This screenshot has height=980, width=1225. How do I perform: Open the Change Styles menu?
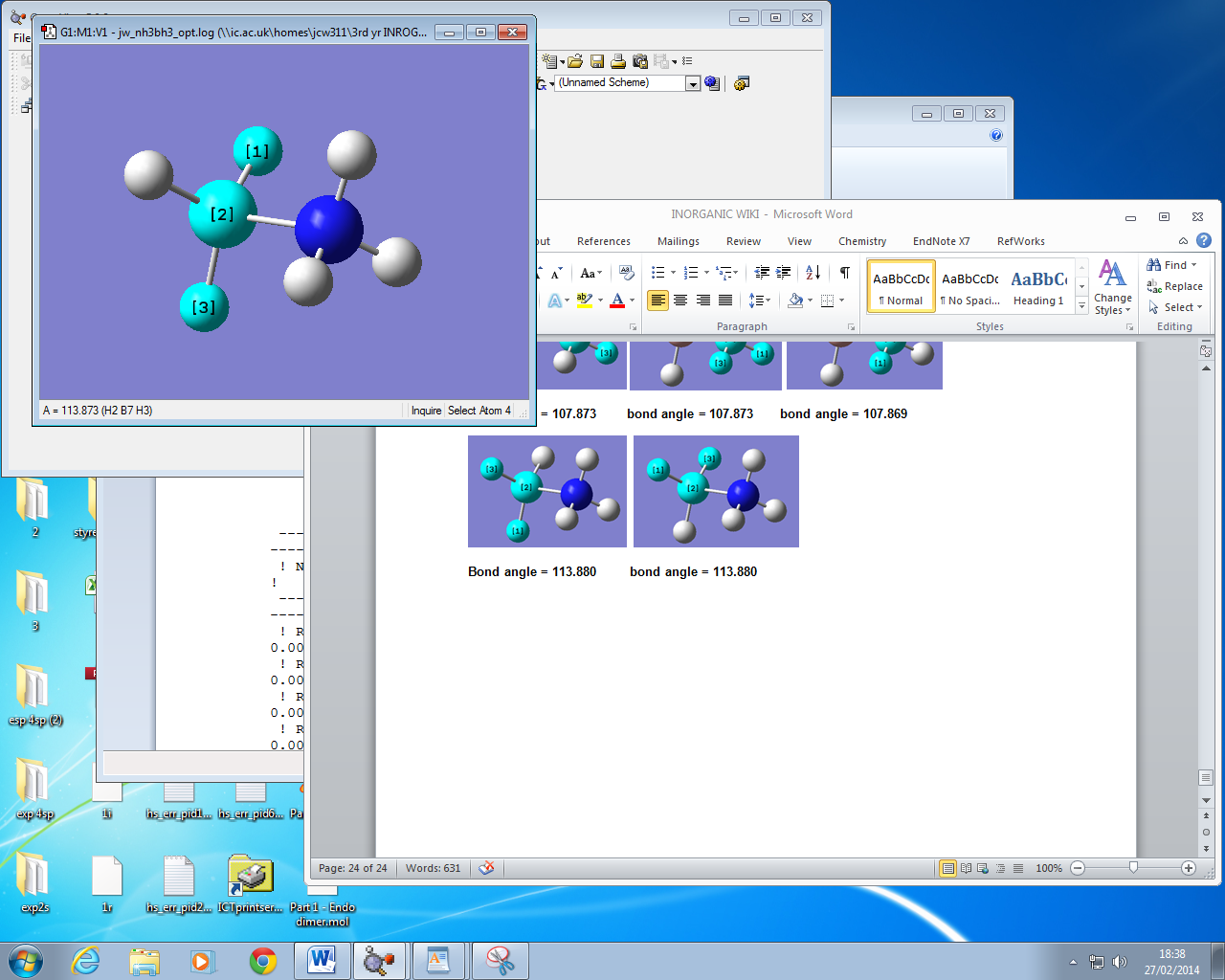coord(1112,287)
